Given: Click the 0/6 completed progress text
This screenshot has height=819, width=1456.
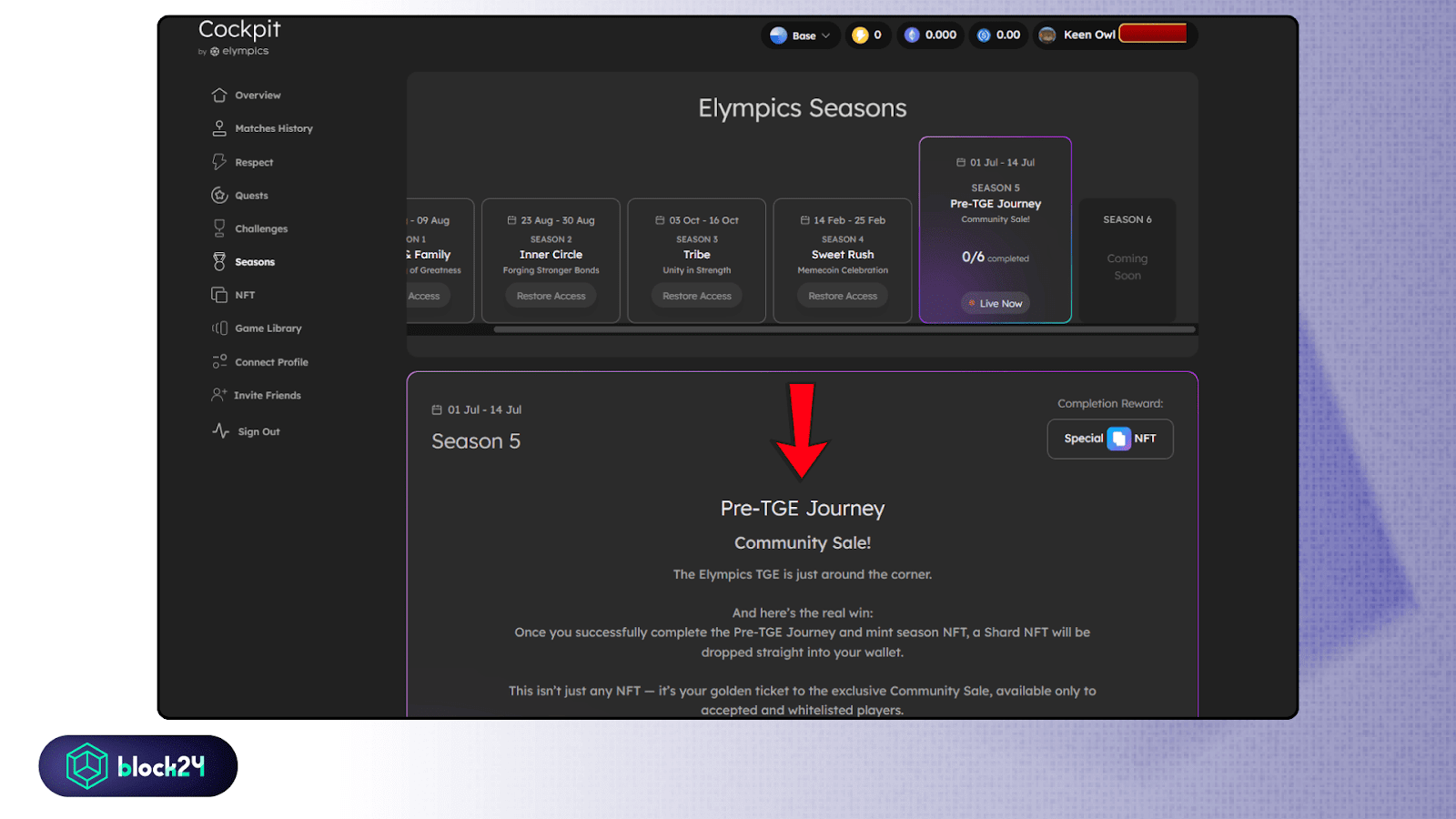Looking at the screenshot, I should click(x=996, y=258).
